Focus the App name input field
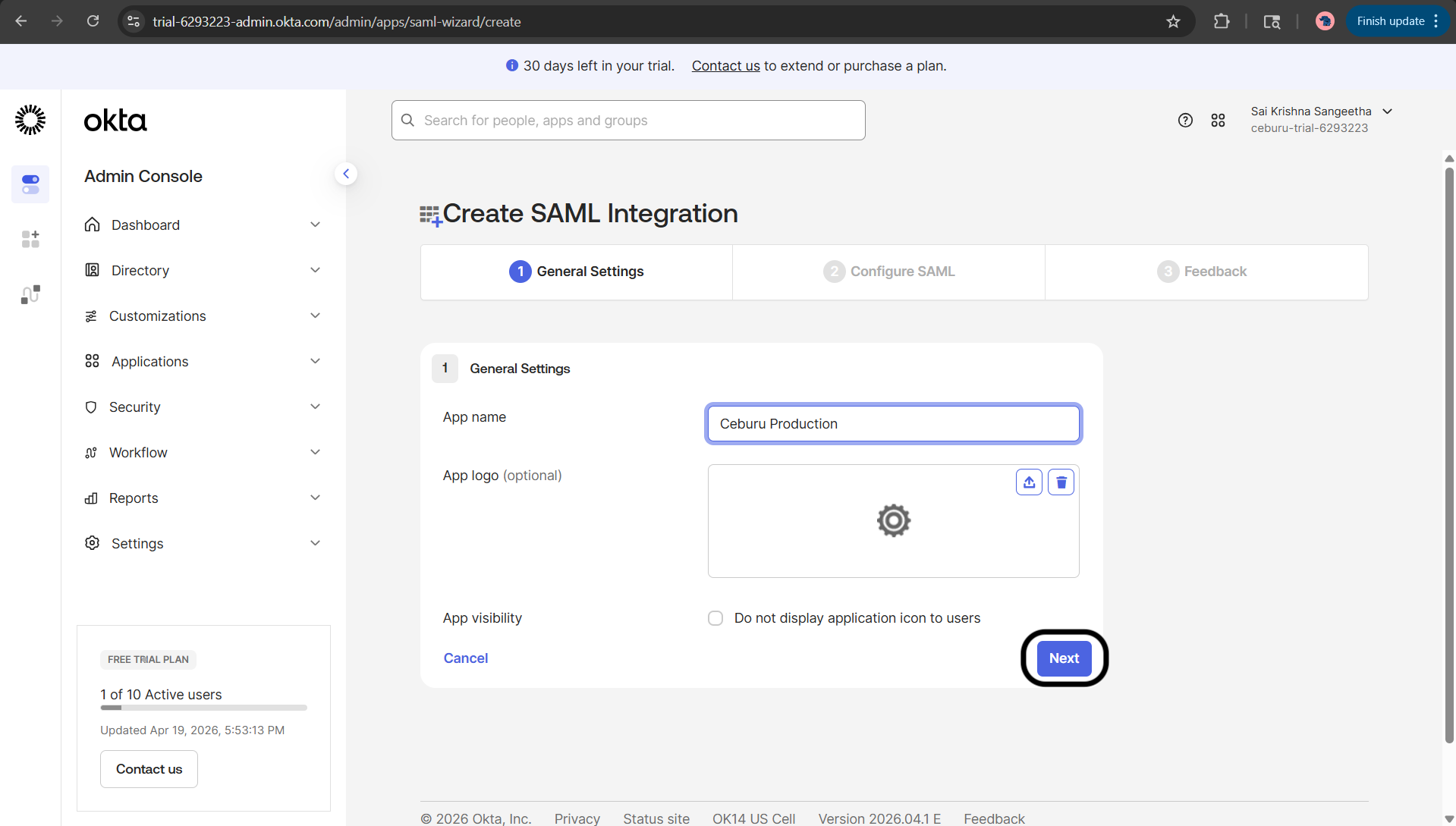1456x826 pixels. pyautogui.click(x=893, y=424)
